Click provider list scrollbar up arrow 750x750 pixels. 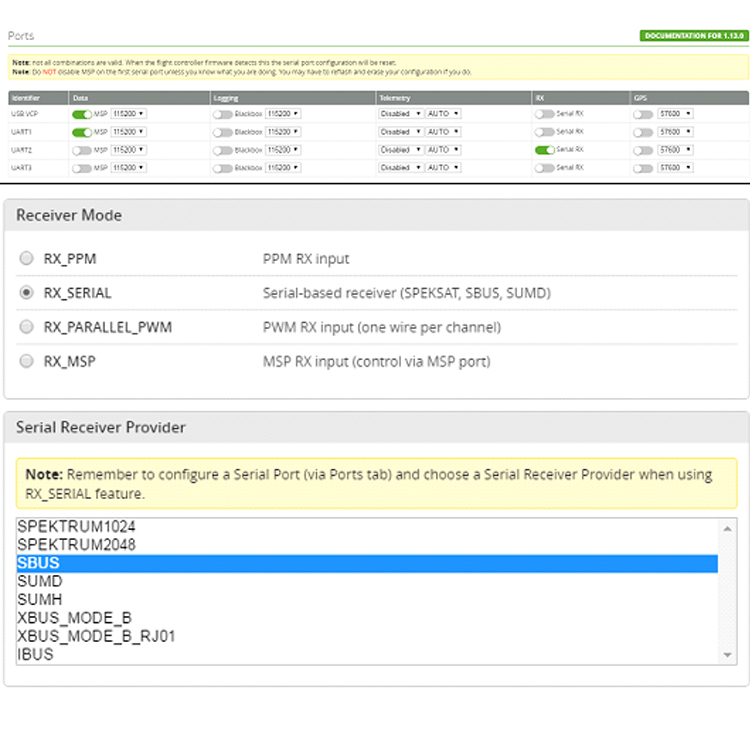coord(728,529)
